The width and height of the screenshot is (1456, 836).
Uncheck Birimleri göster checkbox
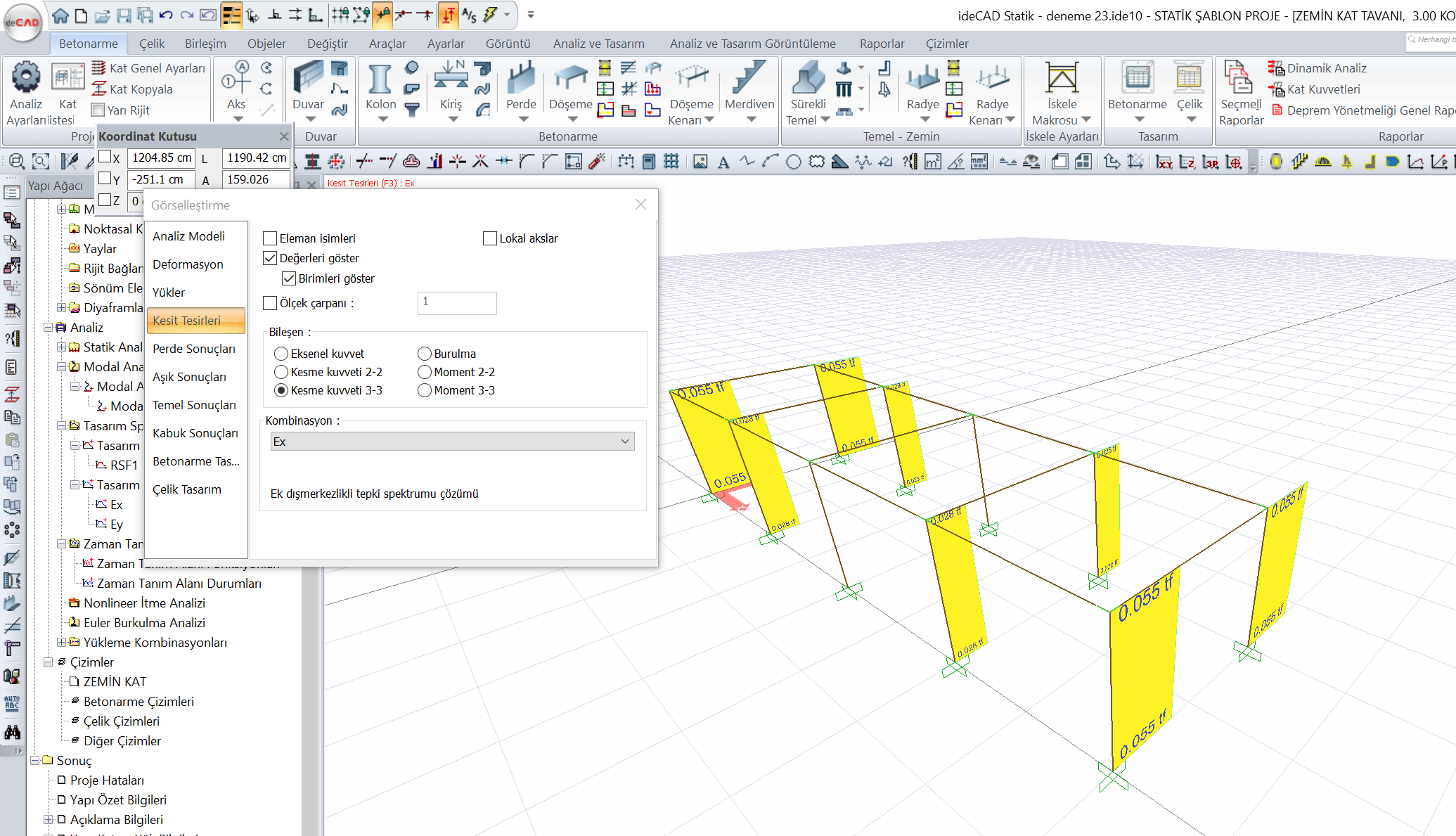(289, 278)
